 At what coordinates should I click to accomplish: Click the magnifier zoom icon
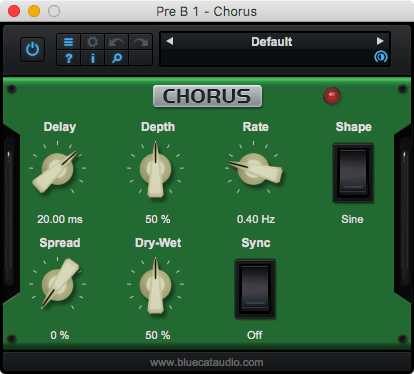pos(116,58)
